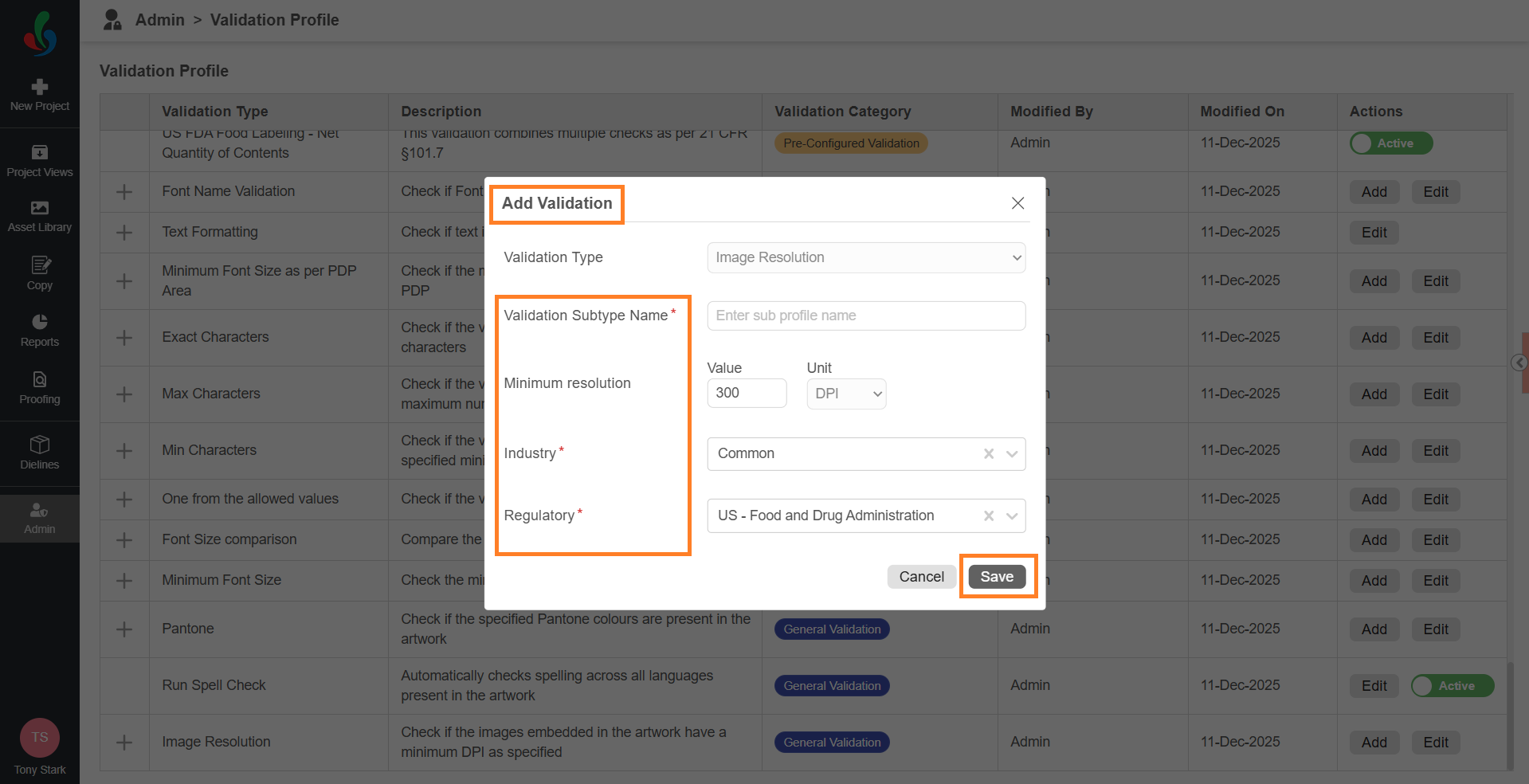
Task: Click the Save button
Action: (997, 577)
